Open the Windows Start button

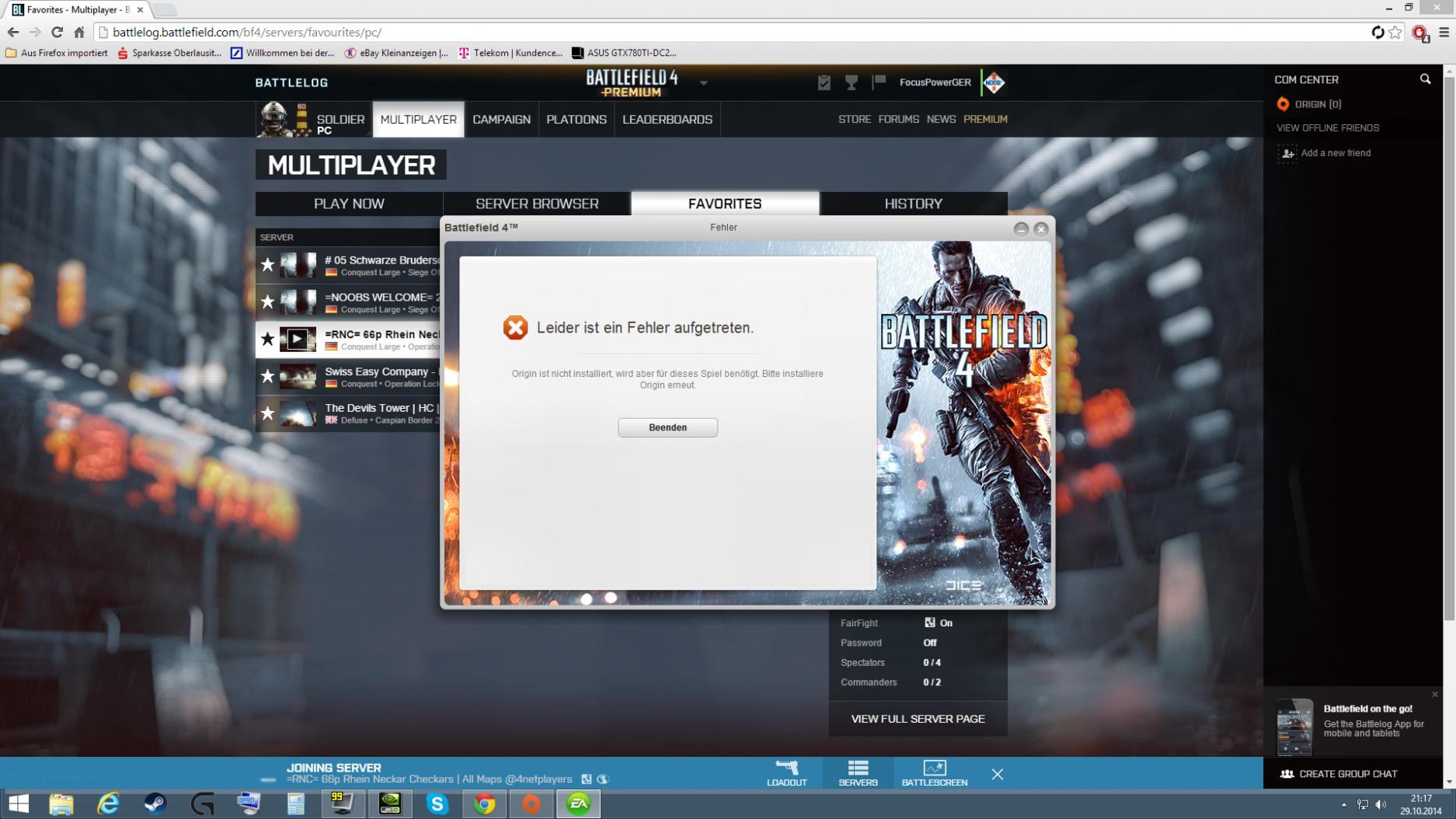click(x=18, y=804)
